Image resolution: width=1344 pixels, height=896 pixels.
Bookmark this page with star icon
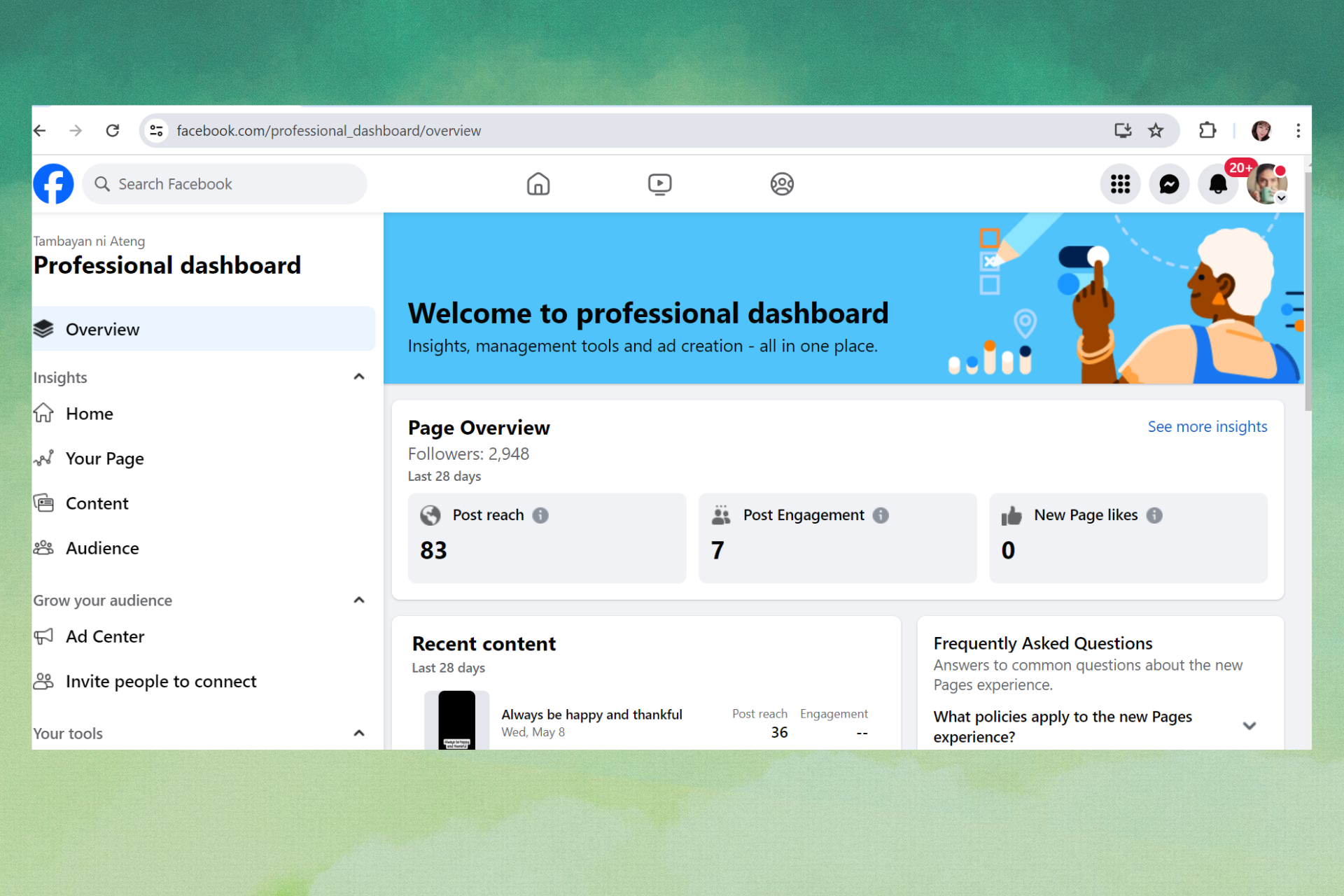pos(1156,131)
